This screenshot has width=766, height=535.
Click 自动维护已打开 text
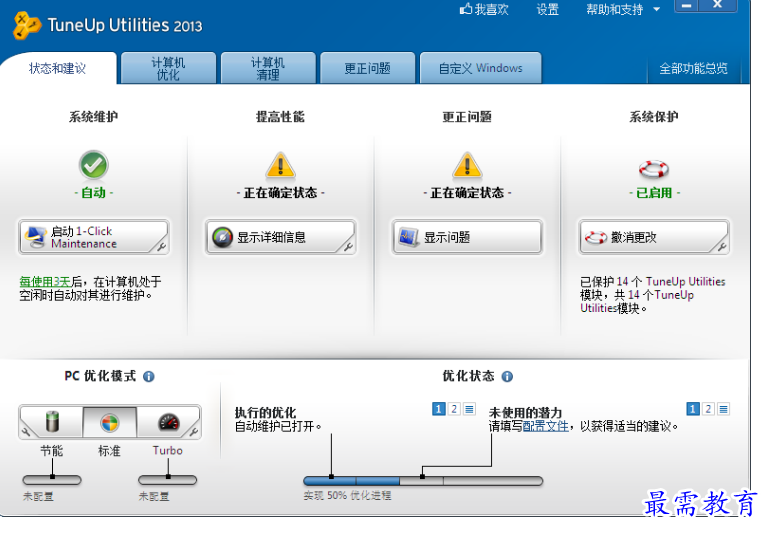[278, 427]
